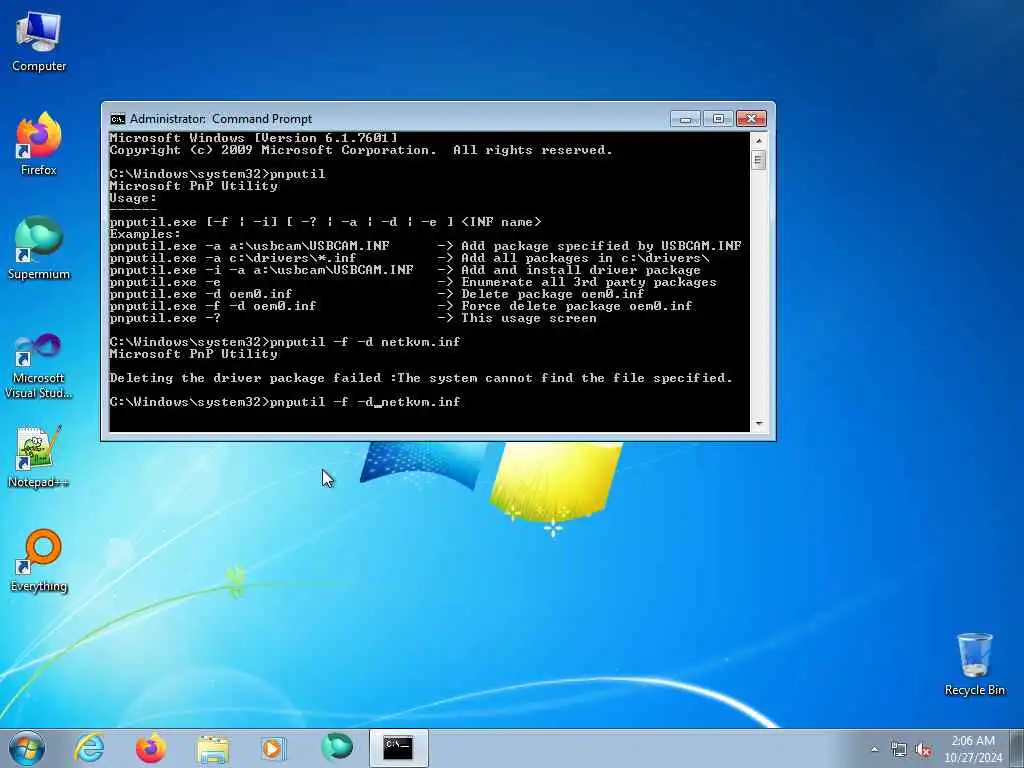The image size is (1024, 768).
Task: Click the 'Deleting the driver package failed' message
Action: tap(421, 378)
